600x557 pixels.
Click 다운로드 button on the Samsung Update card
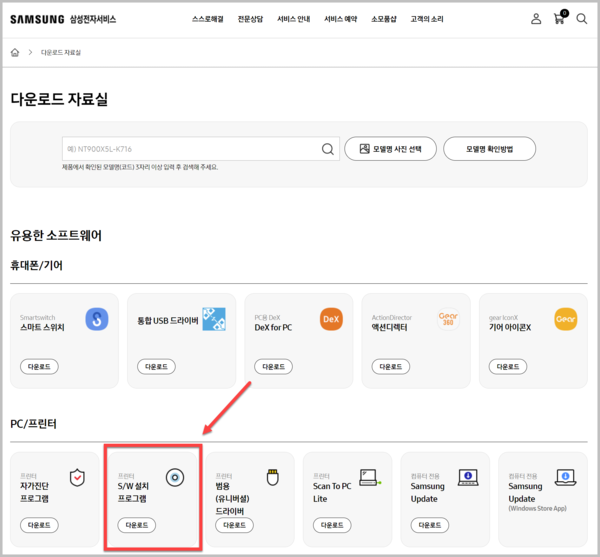(430, 525)
